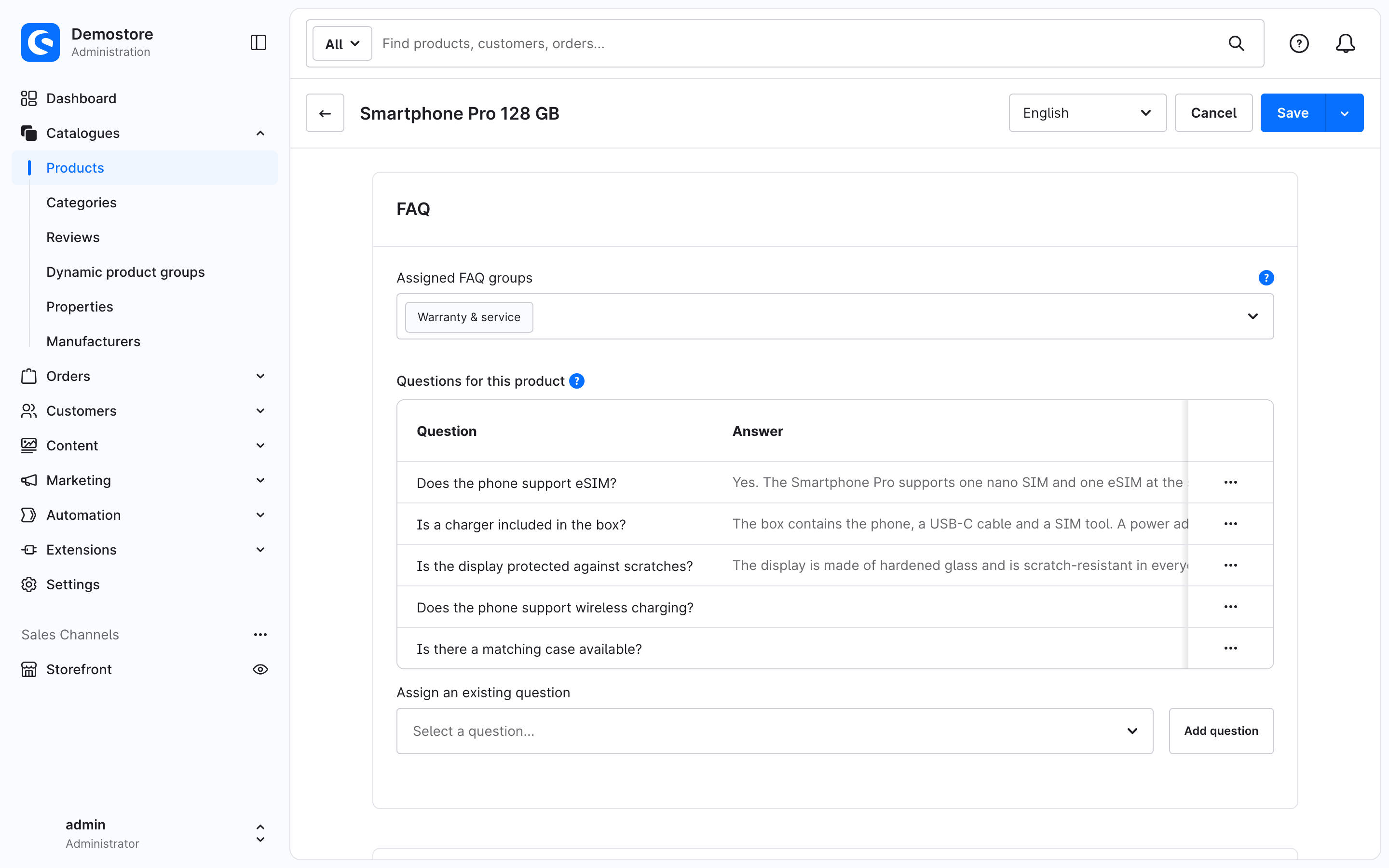Image resolution: width=1389 pixels, height=868 pixels.
Task: Open actions menu for charger question row
Action: coord(1230,524)
